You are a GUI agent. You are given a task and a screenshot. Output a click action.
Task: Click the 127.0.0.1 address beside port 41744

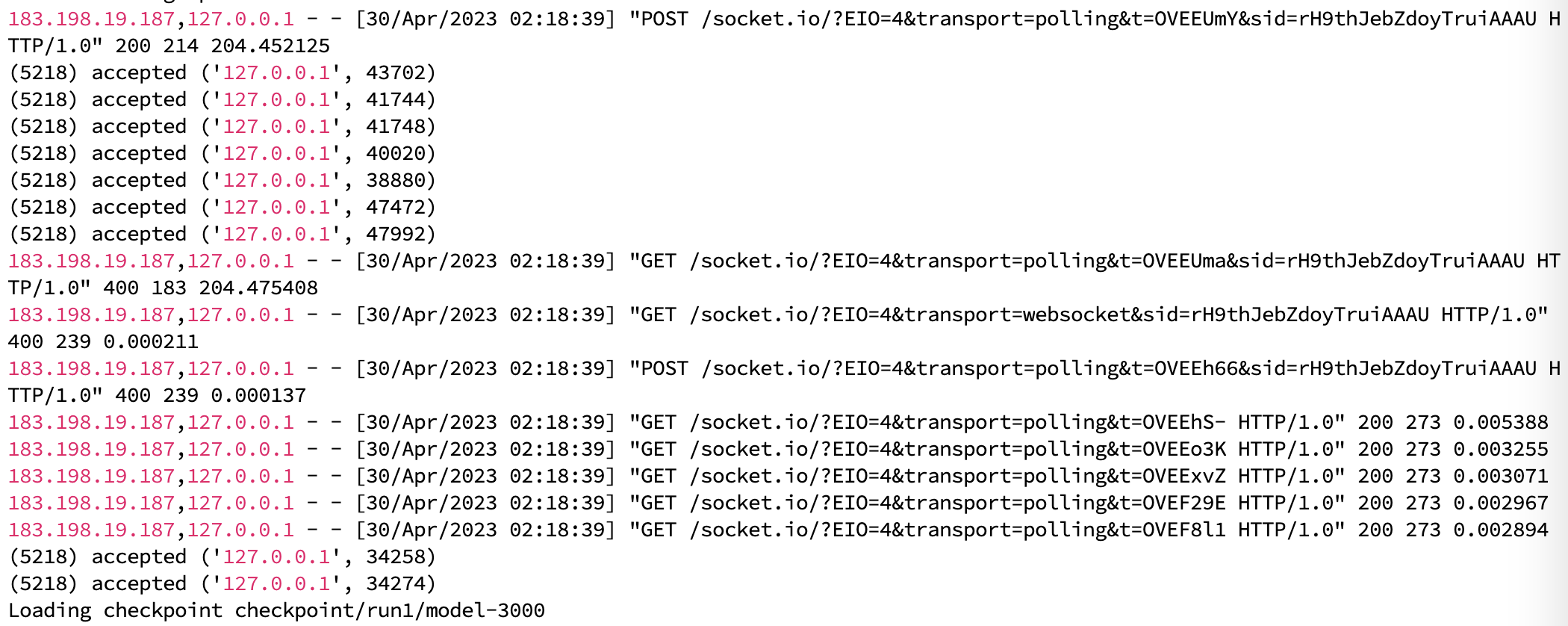(277, 99)
